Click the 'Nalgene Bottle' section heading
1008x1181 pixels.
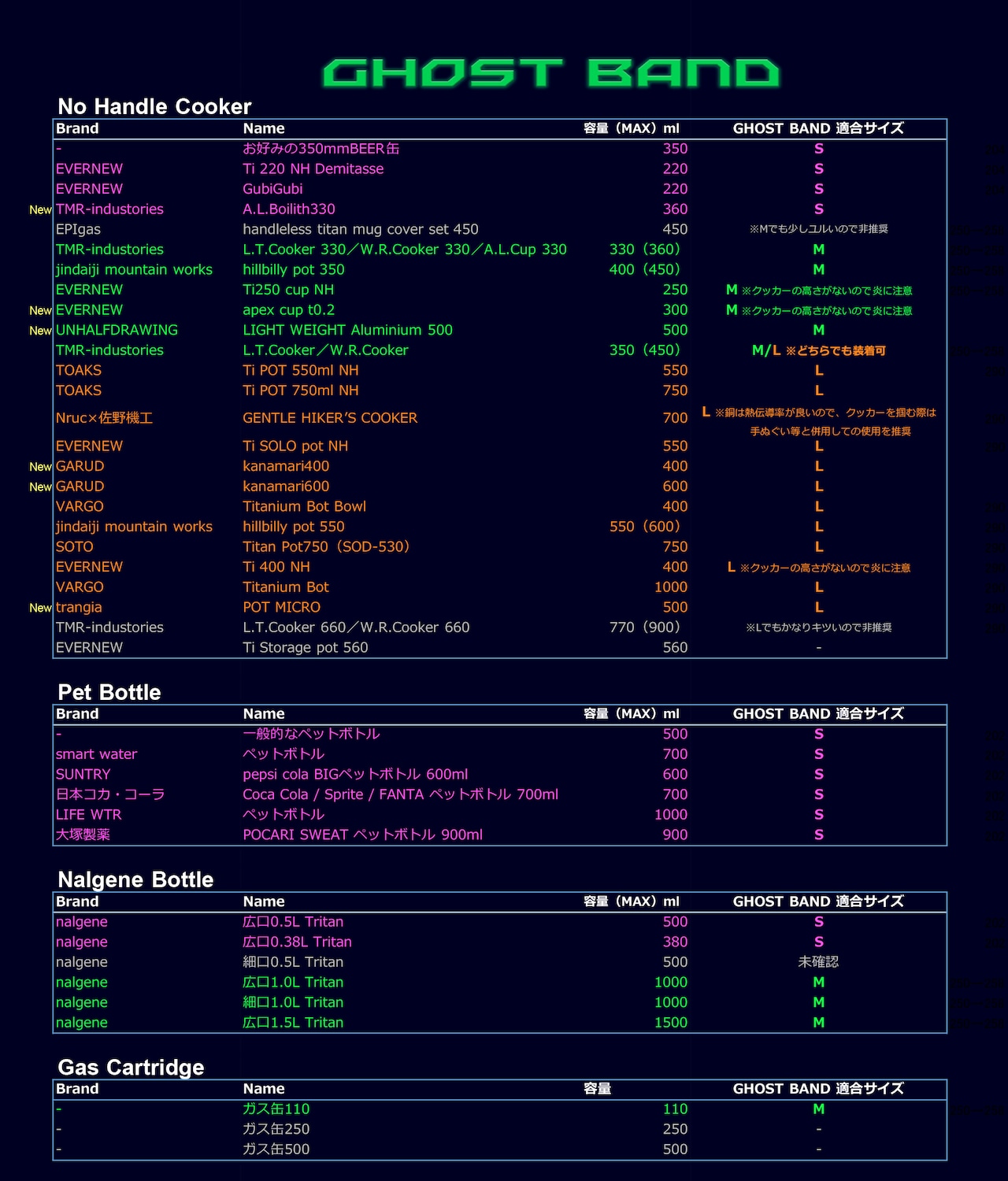pyautogui.click(x=135, y=879)
